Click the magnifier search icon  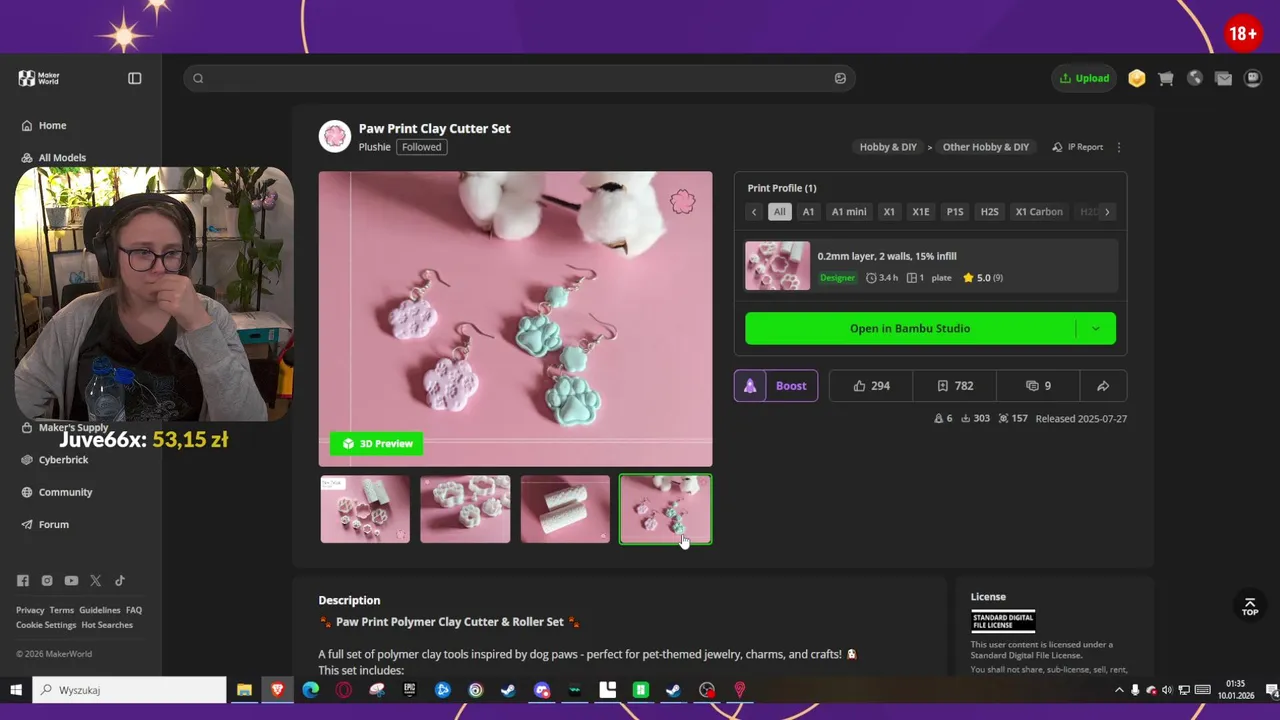tap(198, 78)
